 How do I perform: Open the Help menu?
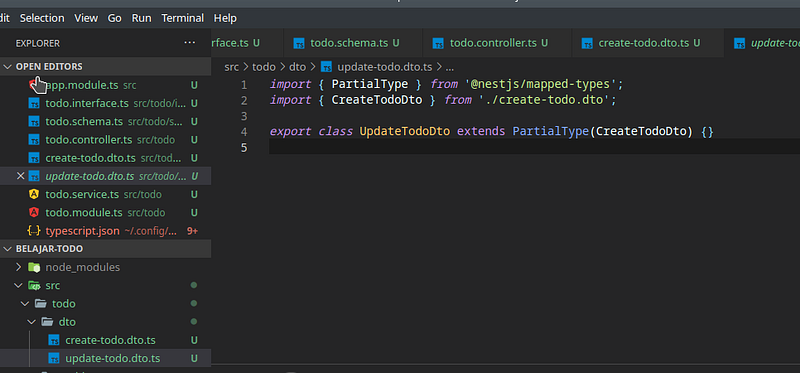point(225,18)
